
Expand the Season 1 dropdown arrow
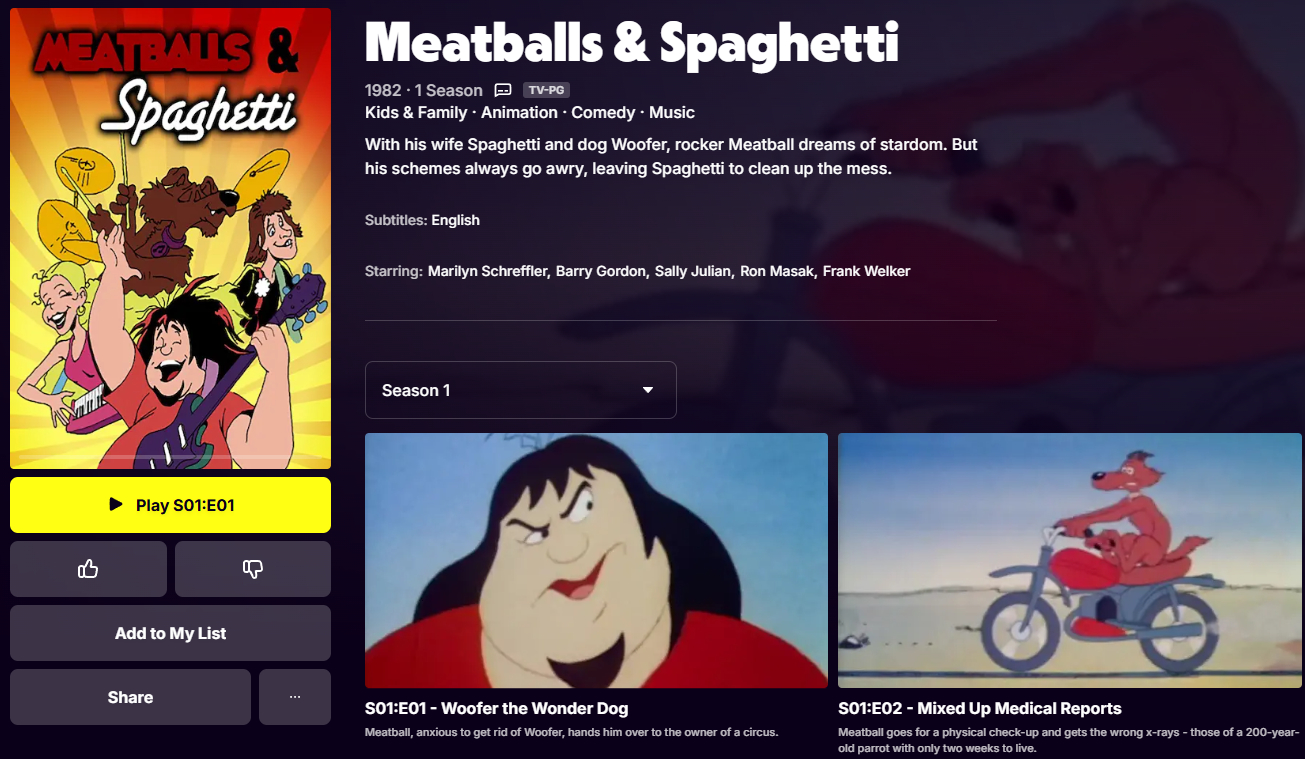pyautogui.click(x=648, y=390)
